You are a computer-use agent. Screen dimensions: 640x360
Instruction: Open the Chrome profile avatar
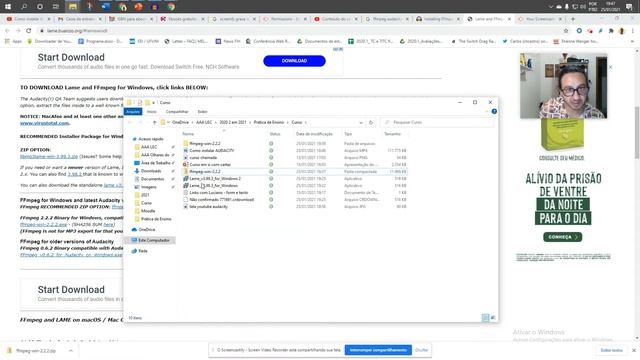click(622, 31)
